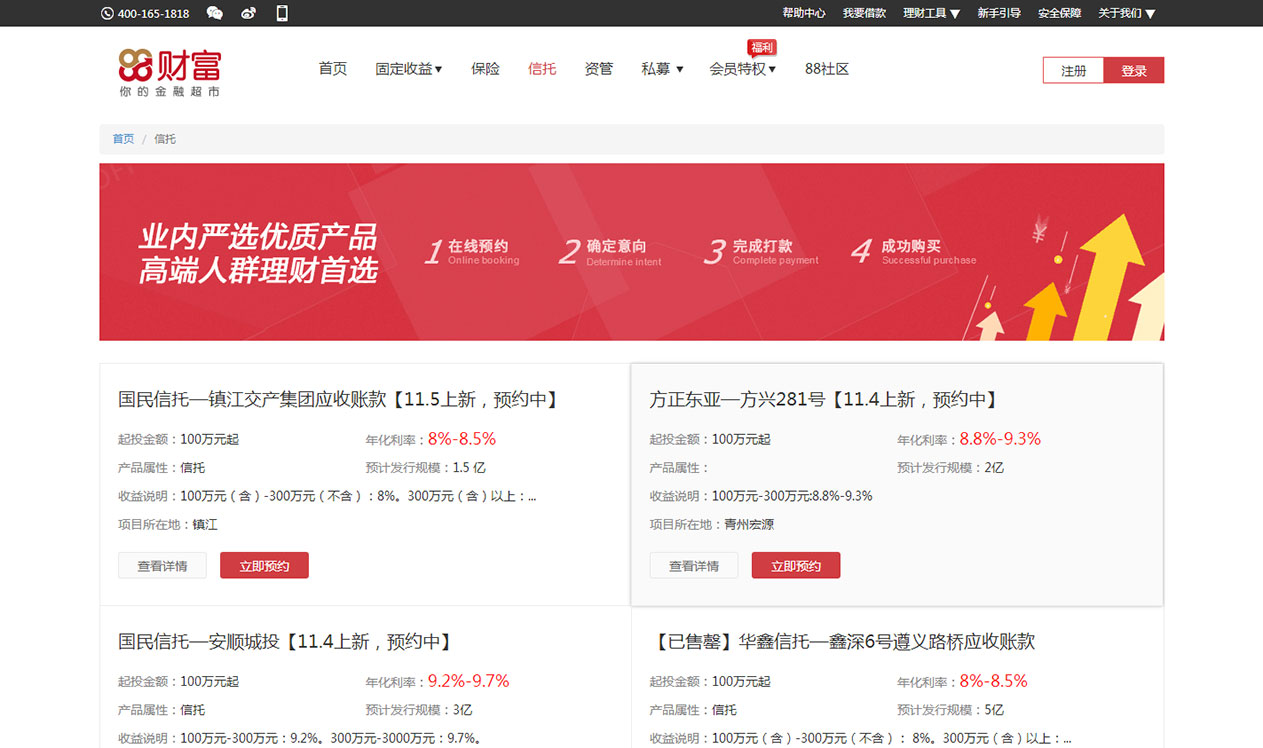This screenshot has width=1263, height=748.
Task: Click the 登录 button
Action: [x=1134, y=71]
